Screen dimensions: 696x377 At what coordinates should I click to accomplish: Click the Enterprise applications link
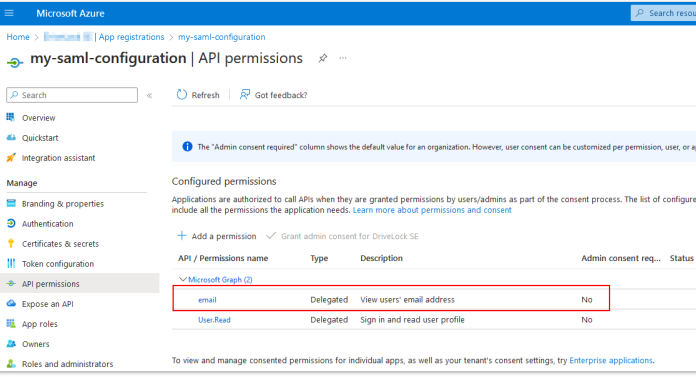[611, 360]
